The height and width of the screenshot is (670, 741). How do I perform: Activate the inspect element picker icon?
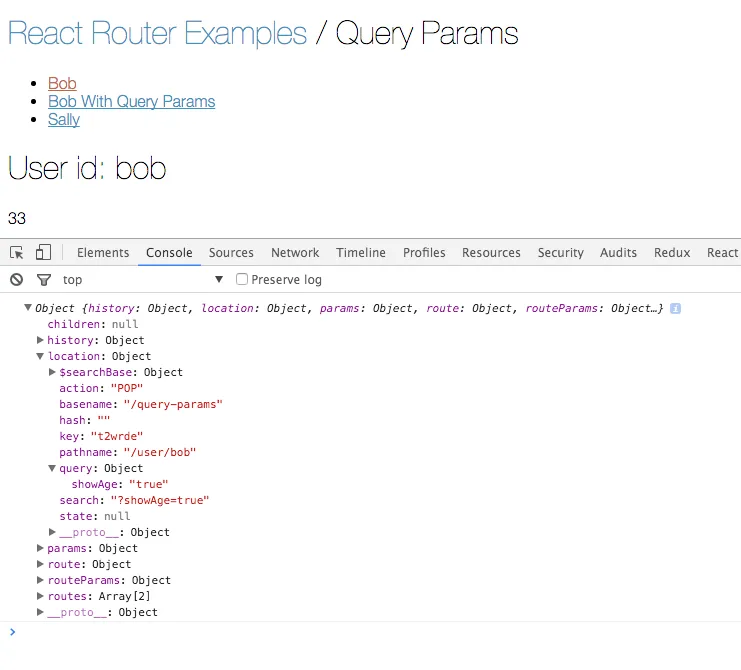coord(17,253)
